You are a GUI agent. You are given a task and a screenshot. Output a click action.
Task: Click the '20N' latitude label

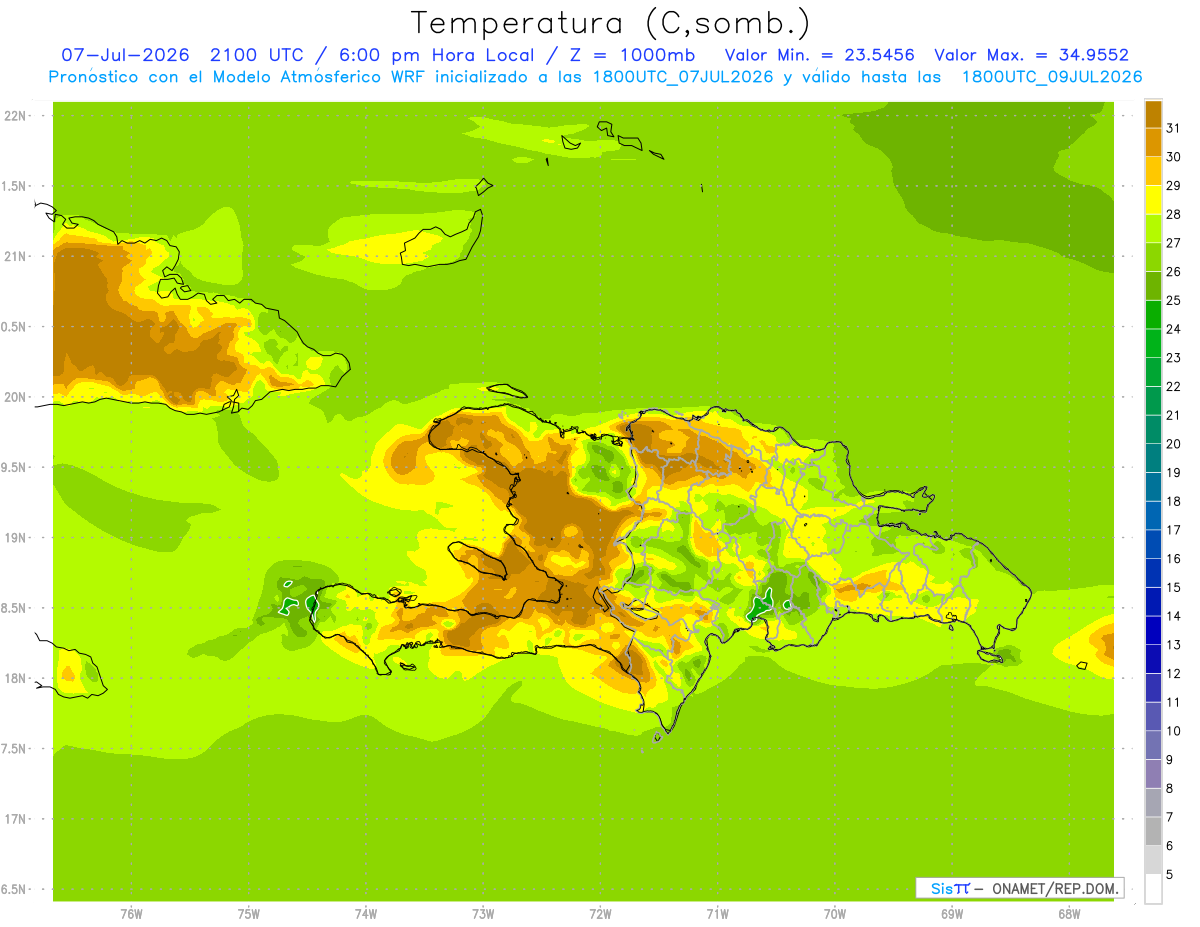point(17,397)
